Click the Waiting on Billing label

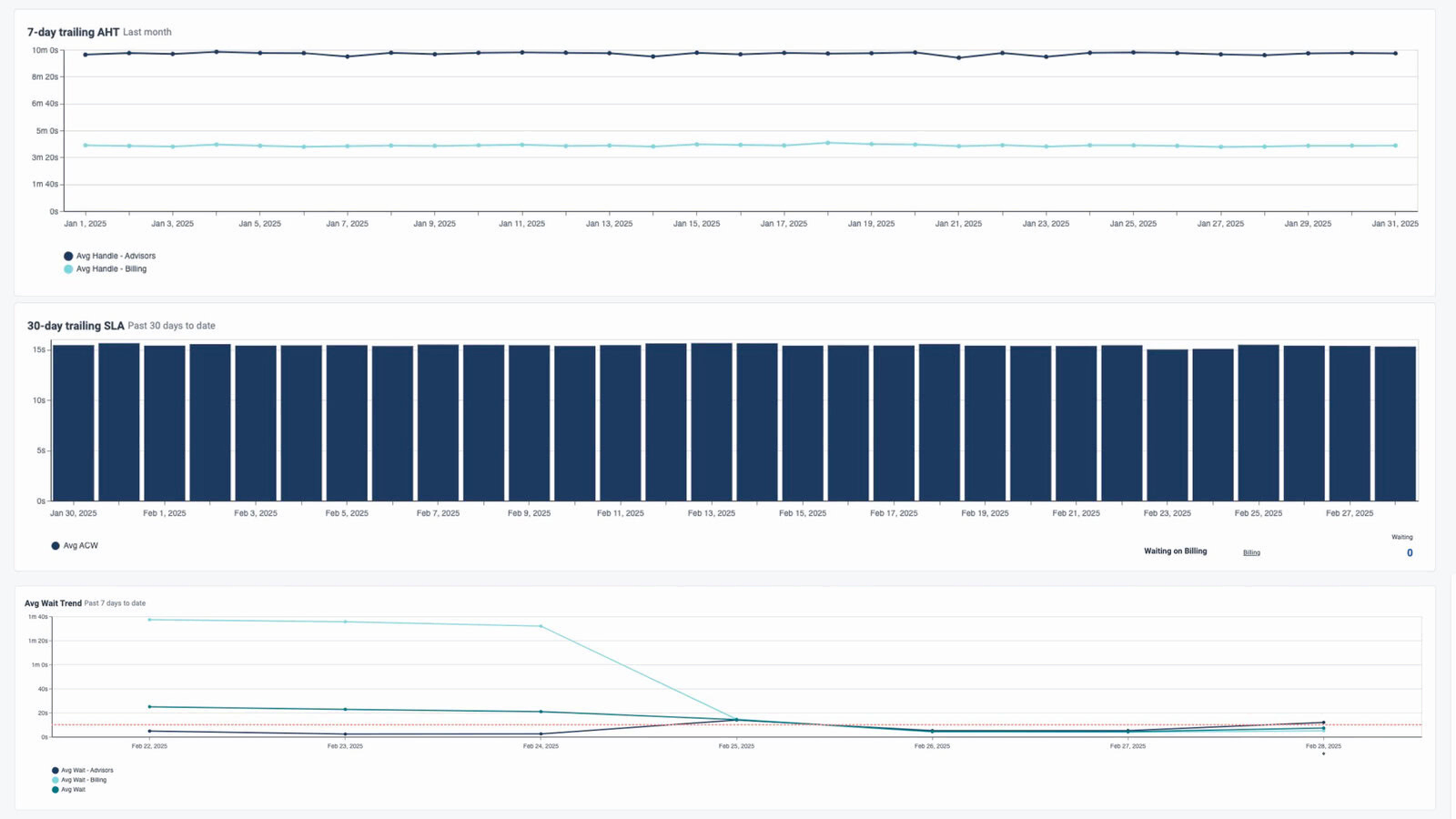point(1175,551)
